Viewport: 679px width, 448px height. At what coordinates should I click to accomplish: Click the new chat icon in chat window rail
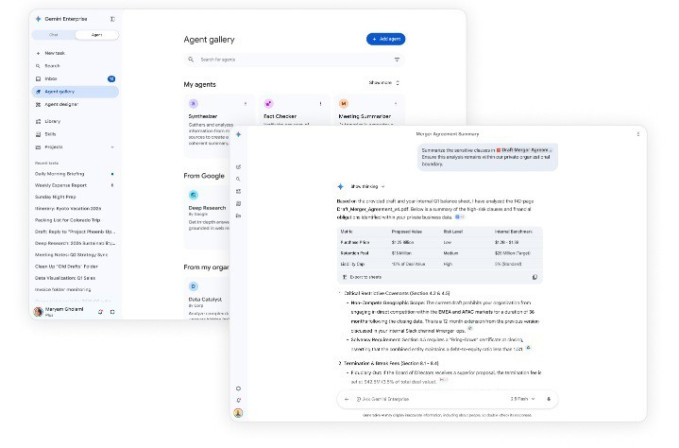click(238, 167)
